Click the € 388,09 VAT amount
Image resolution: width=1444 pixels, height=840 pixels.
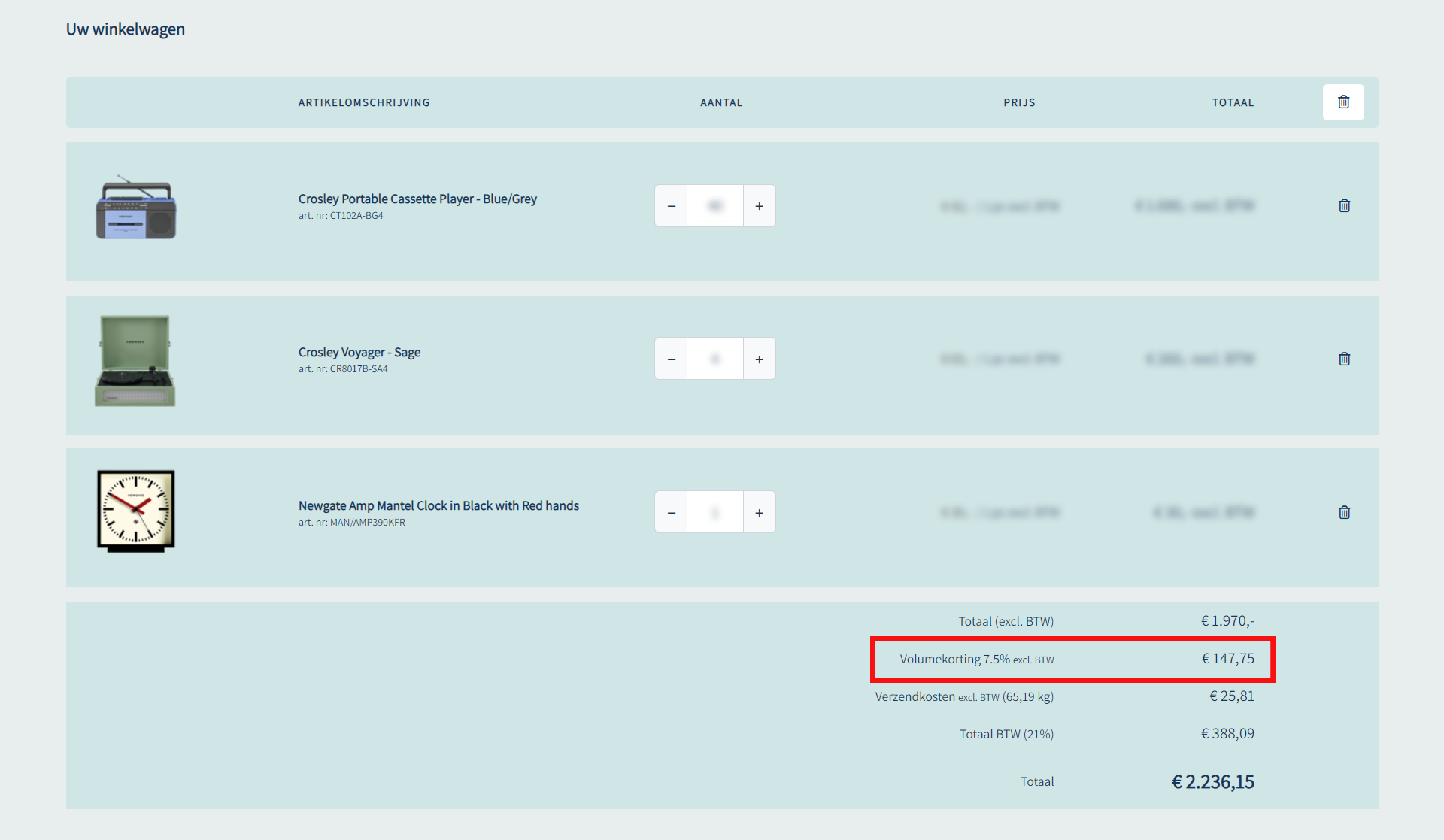coord(1227,734)
